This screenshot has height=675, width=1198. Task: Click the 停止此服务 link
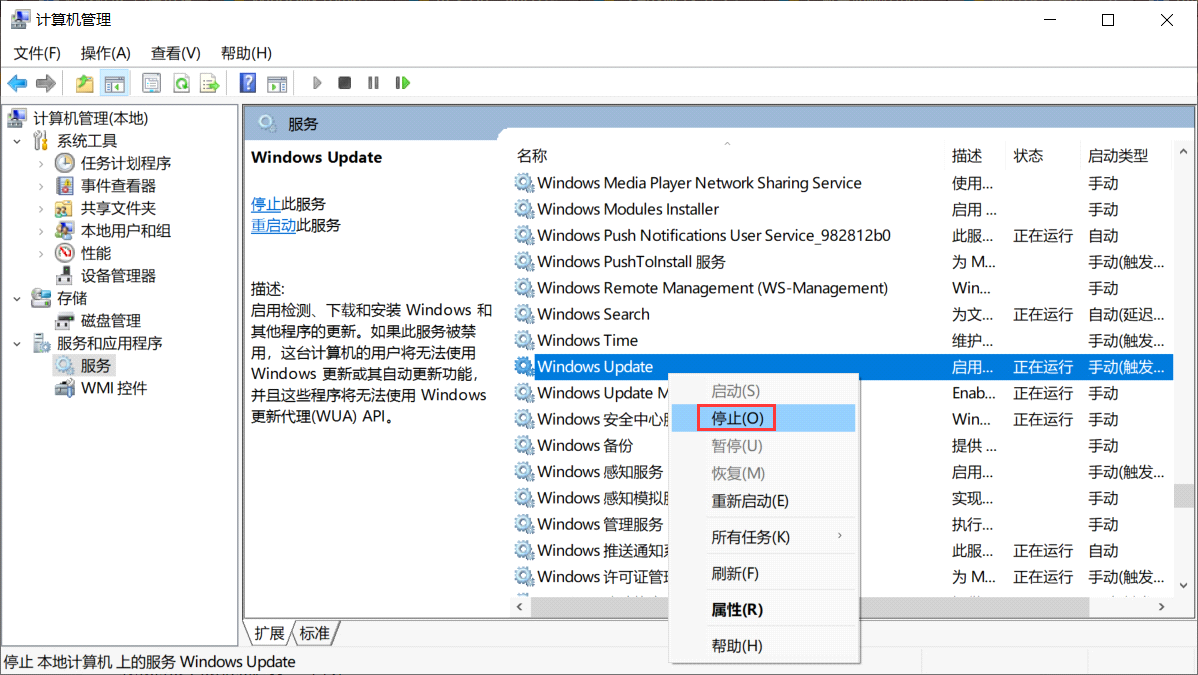270,203
